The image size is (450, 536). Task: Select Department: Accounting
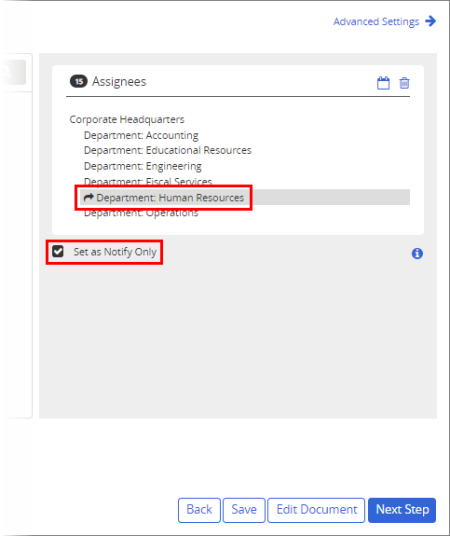click(x=141, y=135)
